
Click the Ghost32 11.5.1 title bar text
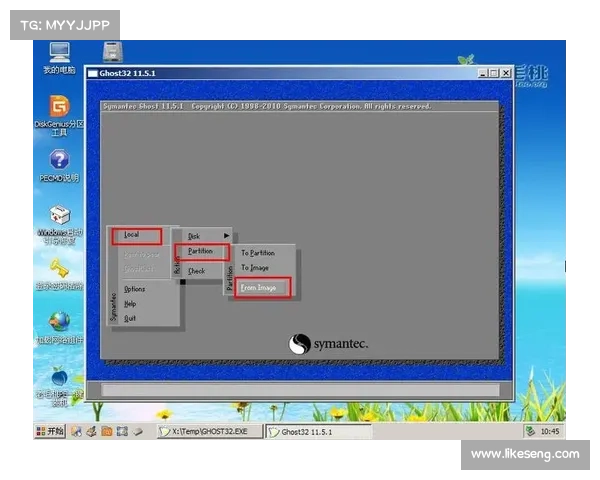(127, 73)
